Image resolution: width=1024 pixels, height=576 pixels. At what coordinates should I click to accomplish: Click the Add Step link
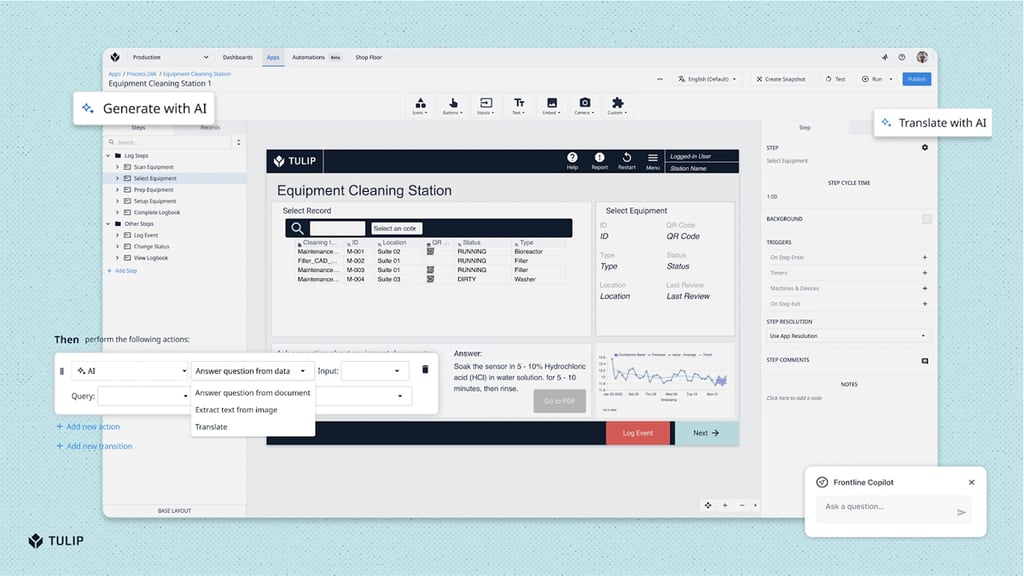(x=125, y=271)
